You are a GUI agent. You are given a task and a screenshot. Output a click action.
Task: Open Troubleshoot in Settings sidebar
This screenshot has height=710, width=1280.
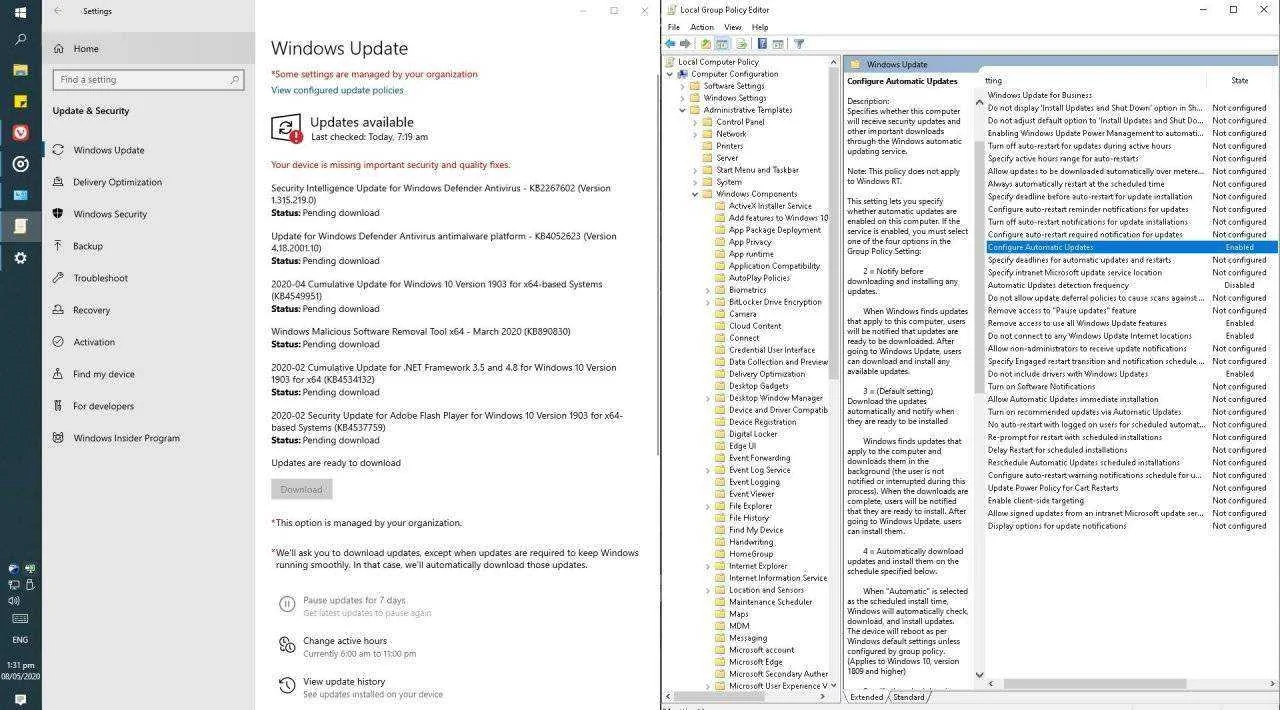click(100, 278)
